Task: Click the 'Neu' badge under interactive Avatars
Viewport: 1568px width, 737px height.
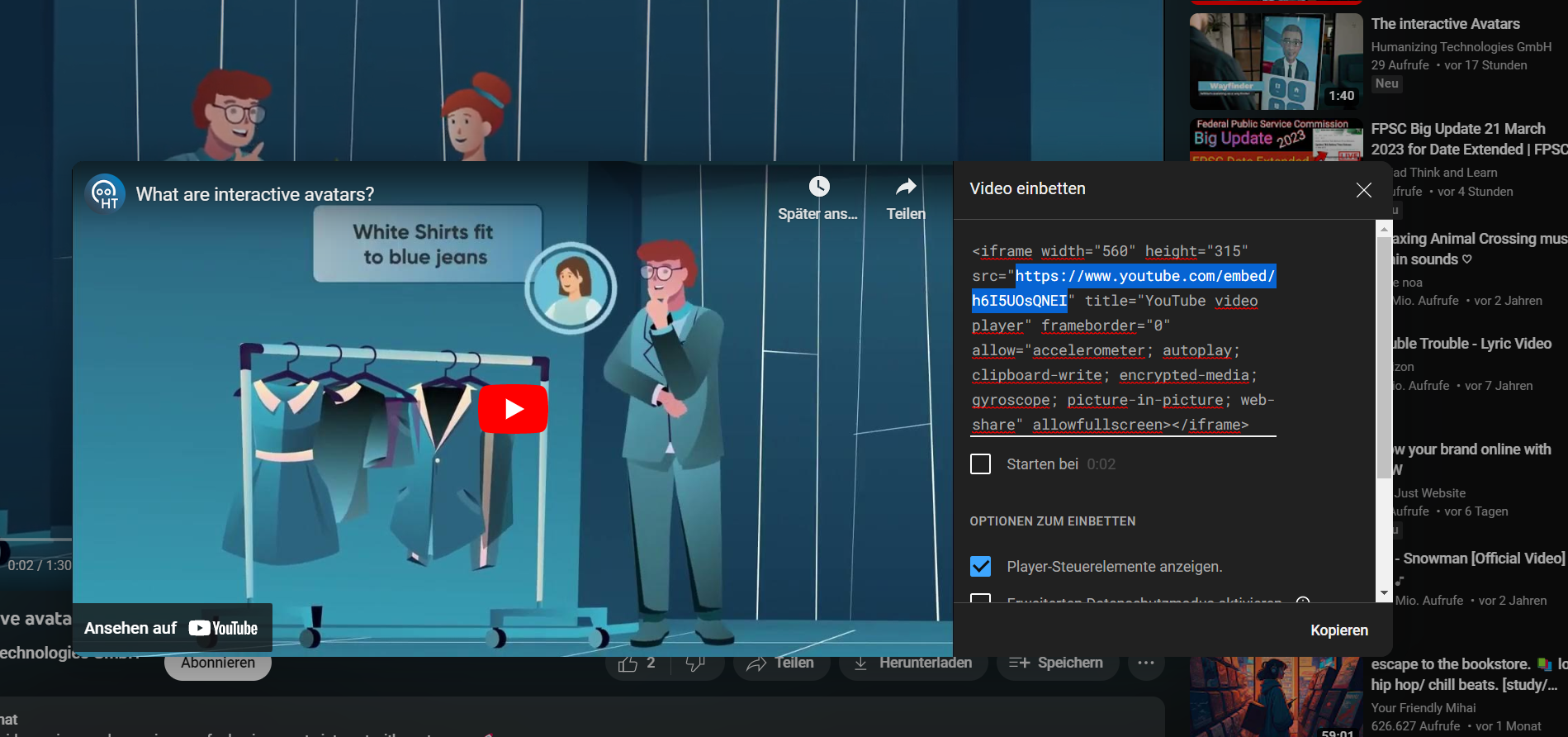Action: click(x=1386, y=83)
